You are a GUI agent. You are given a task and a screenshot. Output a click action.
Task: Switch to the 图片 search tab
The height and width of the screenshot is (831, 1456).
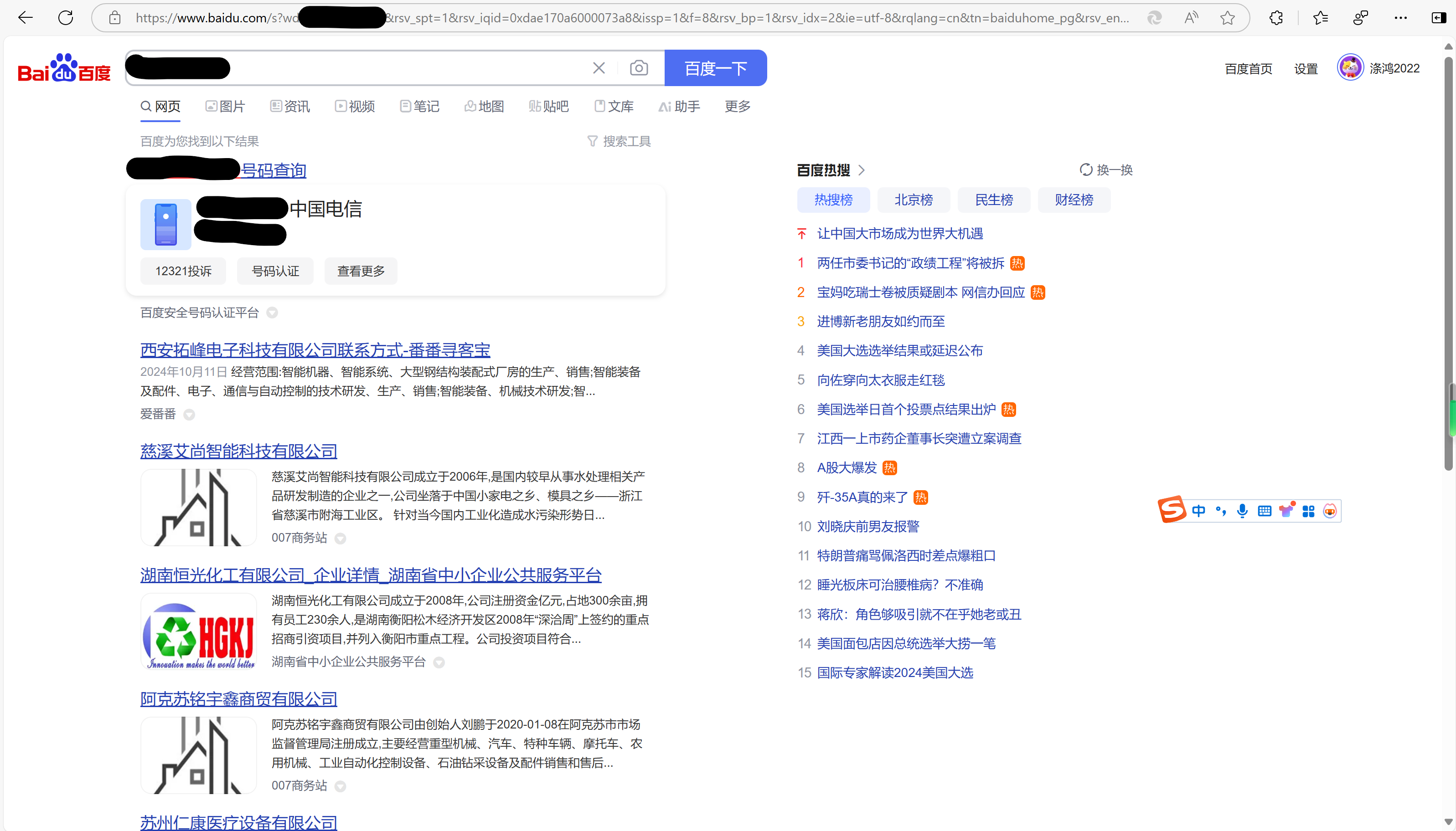pos(226,106)
